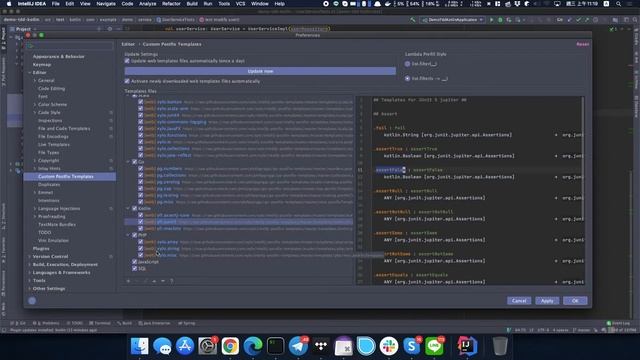The height and width of the screenshot is (360, 640).
Task: Expand the General settings node
Action: coord(35,80)
